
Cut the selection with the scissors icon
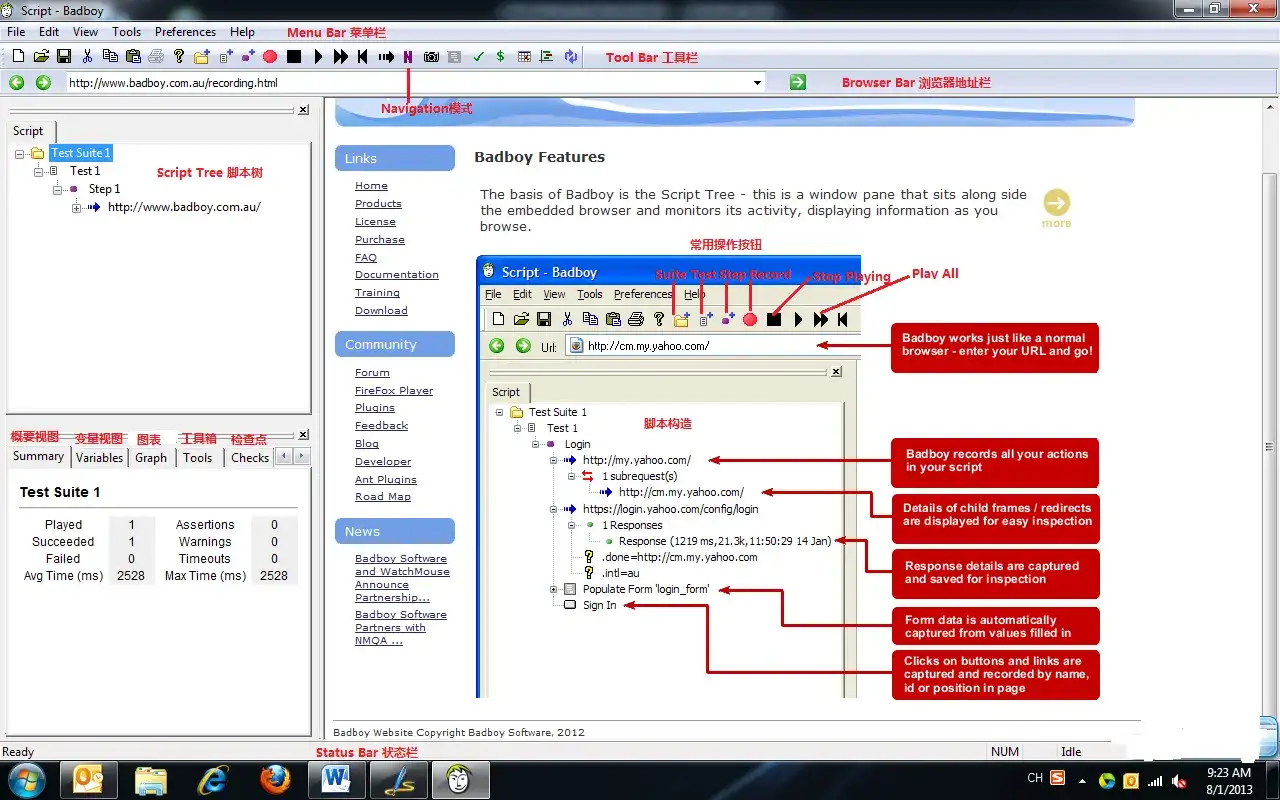(x=88, y=57)
